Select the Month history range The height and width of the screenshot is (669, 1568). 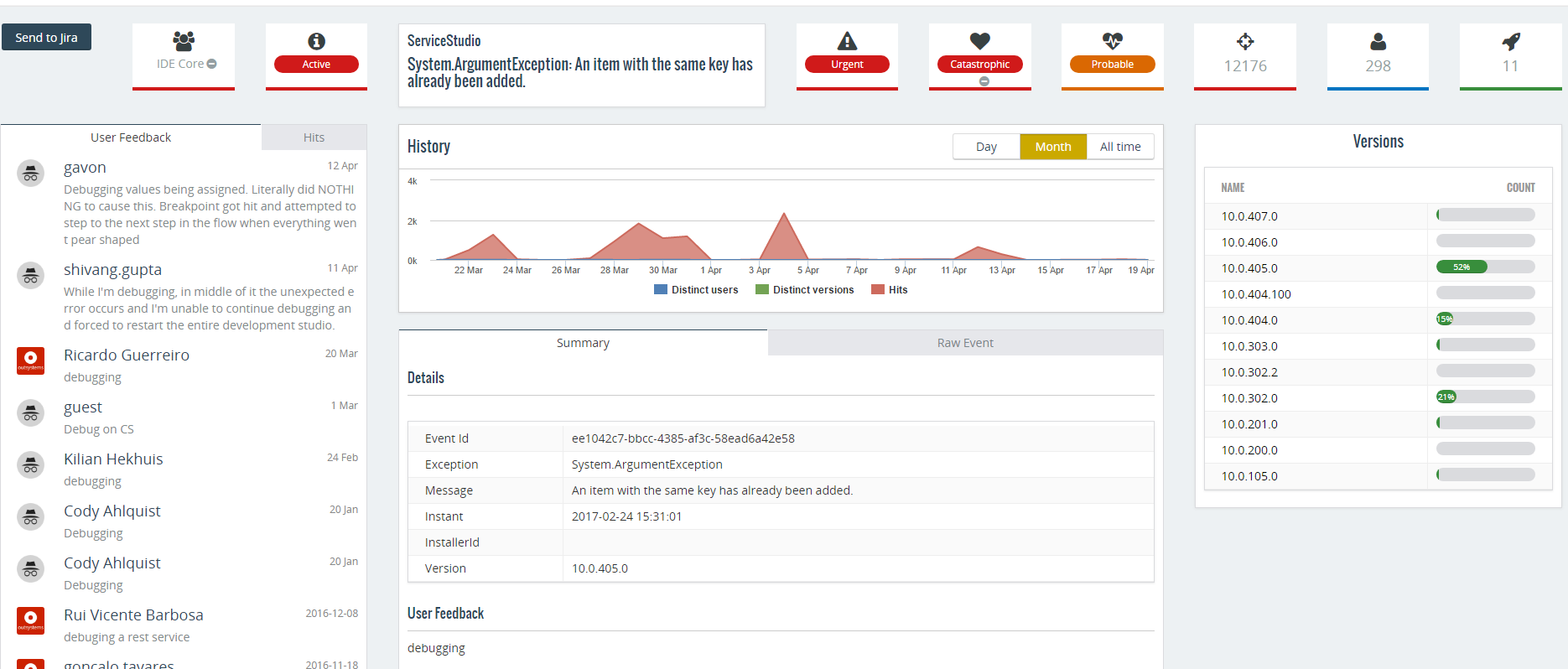(1053, 147)
